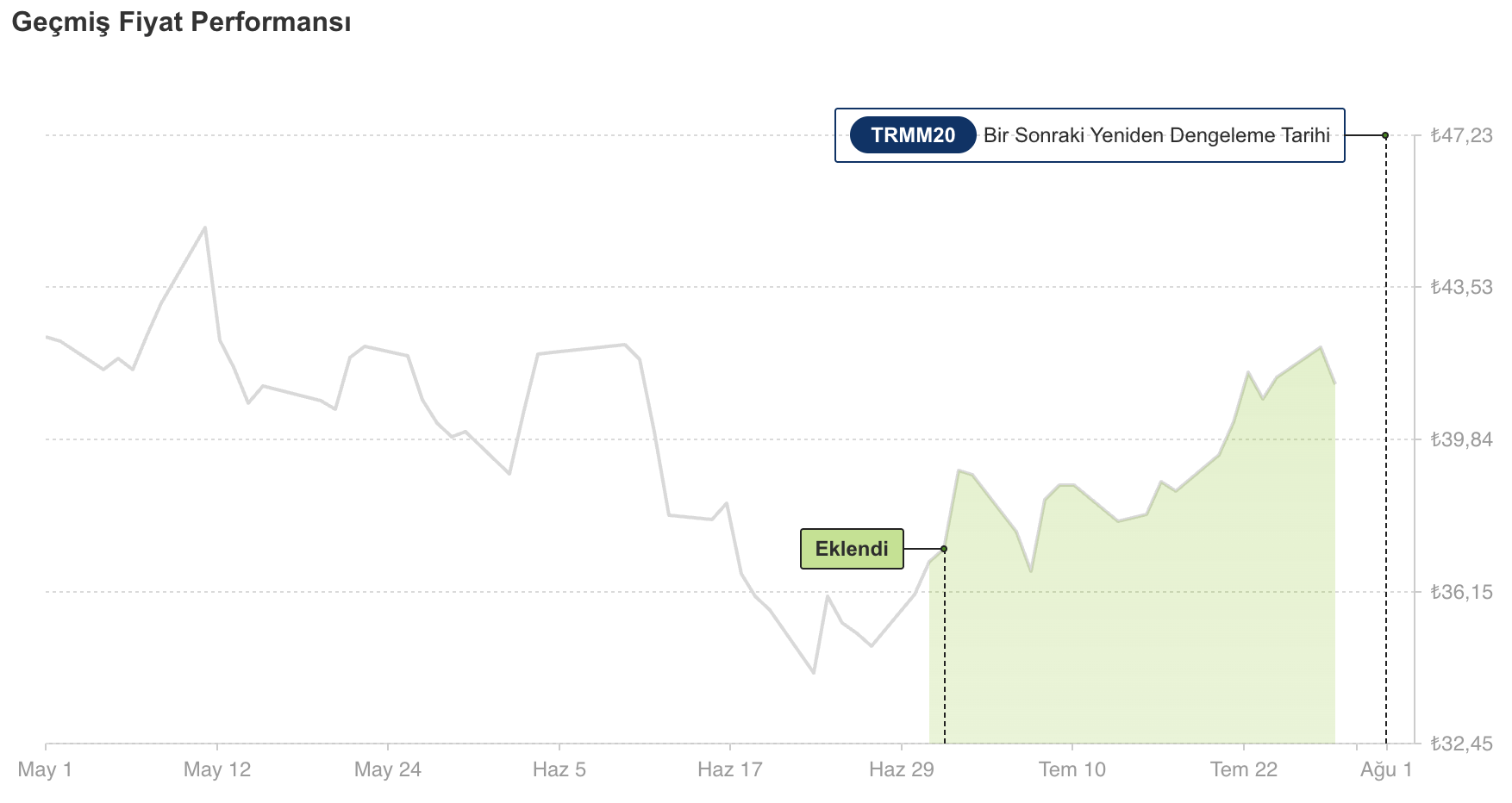Image resolution: width=1512 pixels, height=803 pixels.
Task: Click the Eklendi annotation label
Action: pos(852,549)
